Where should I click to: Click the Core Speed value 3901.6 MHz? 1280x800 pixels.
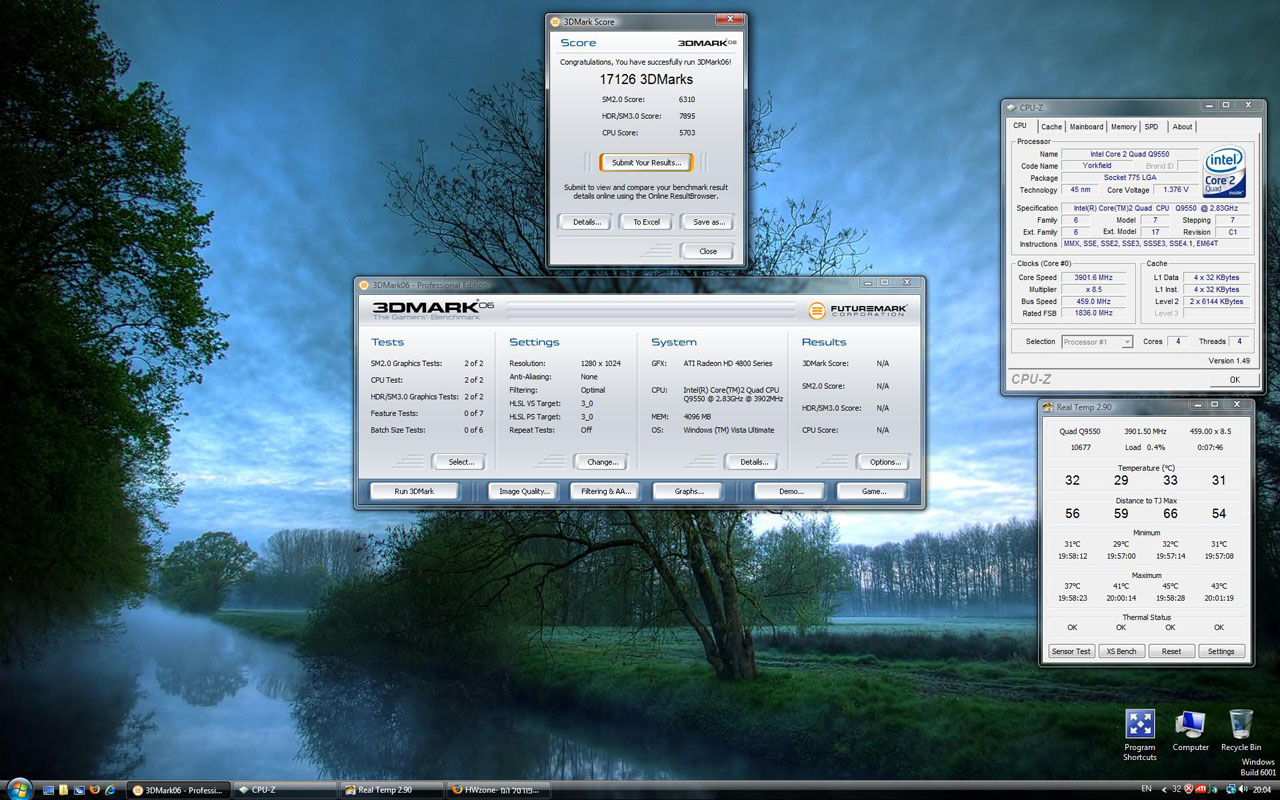point(1096,277)
